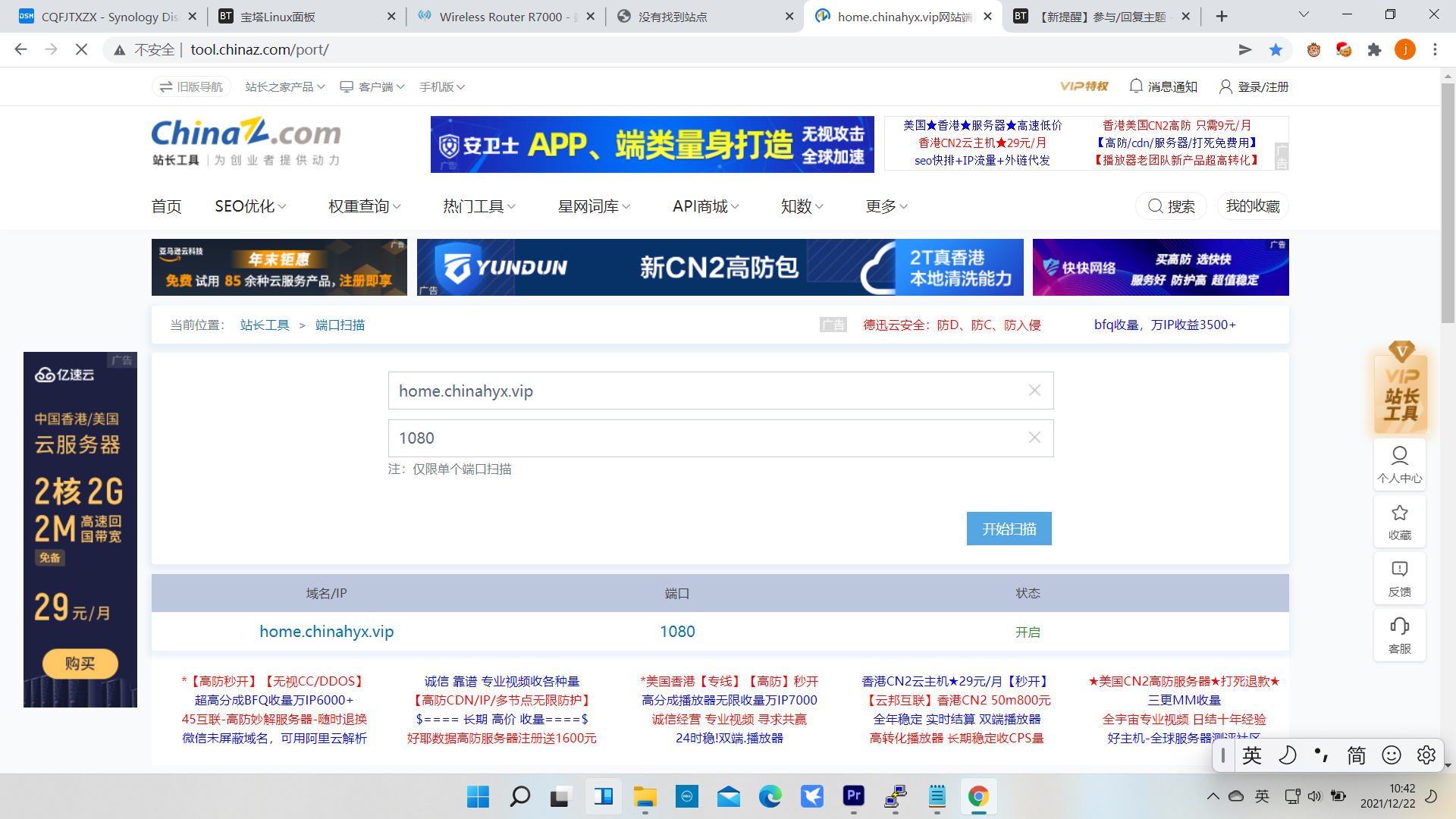The image size is (1456, 819).
Task: Click the share arrow in the address bar
Action: [1245, 49]
